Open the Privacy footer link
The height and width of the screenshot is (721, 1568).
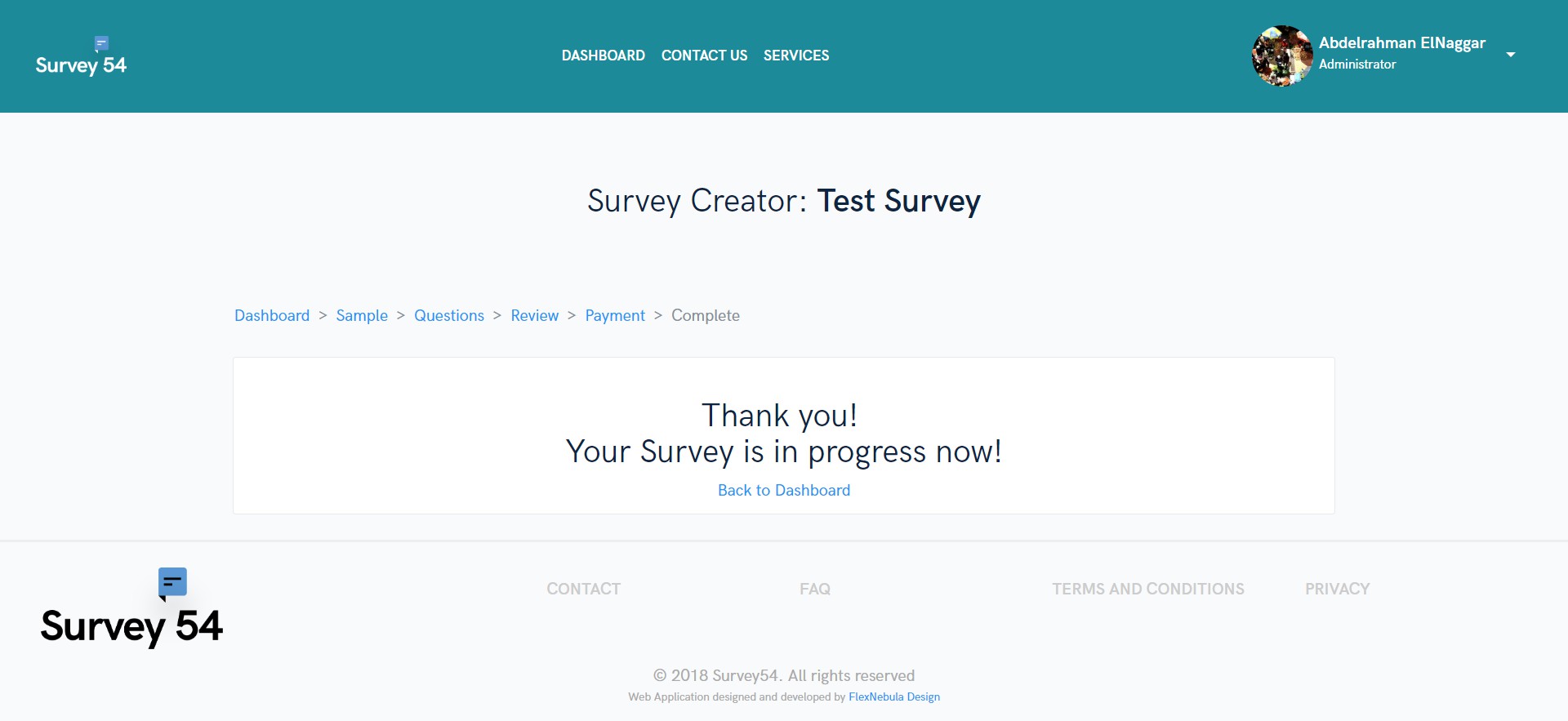pyautogui.click(x=1337, y=589)
